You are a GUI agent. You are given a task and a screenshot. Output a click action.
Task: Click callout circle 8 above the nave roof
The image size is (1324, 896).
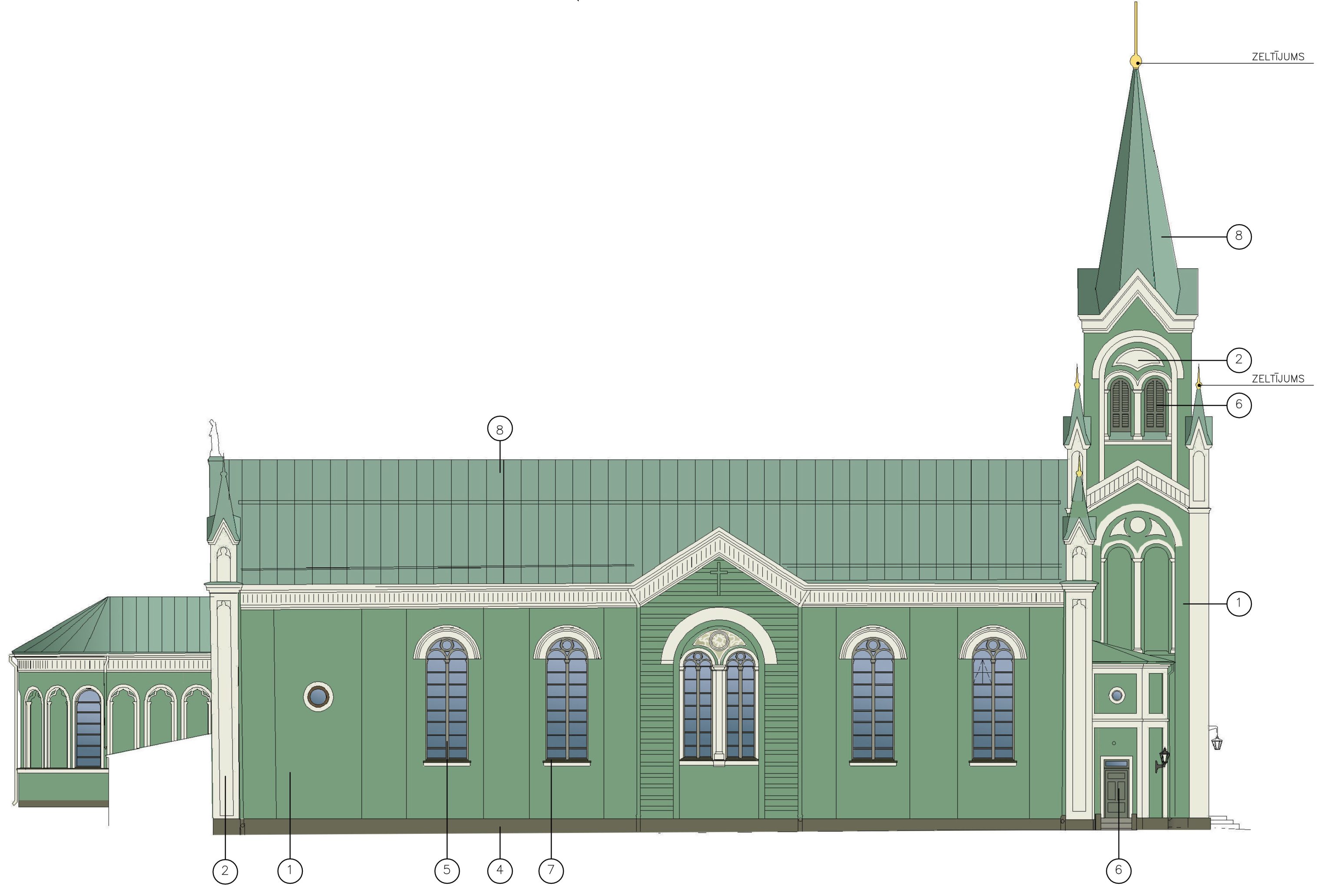click(x=500, y=429)
